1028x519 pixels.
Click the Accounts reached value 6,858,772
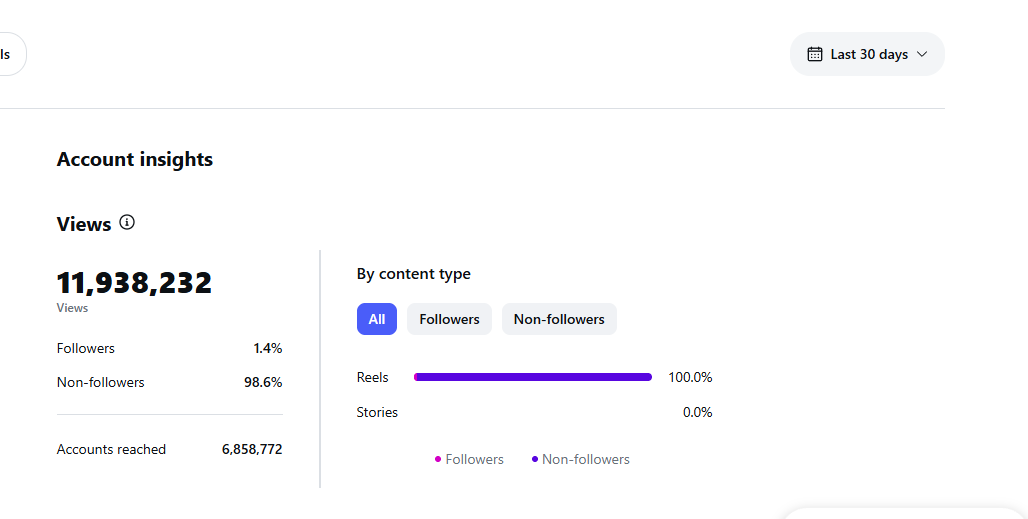(252, 450)
